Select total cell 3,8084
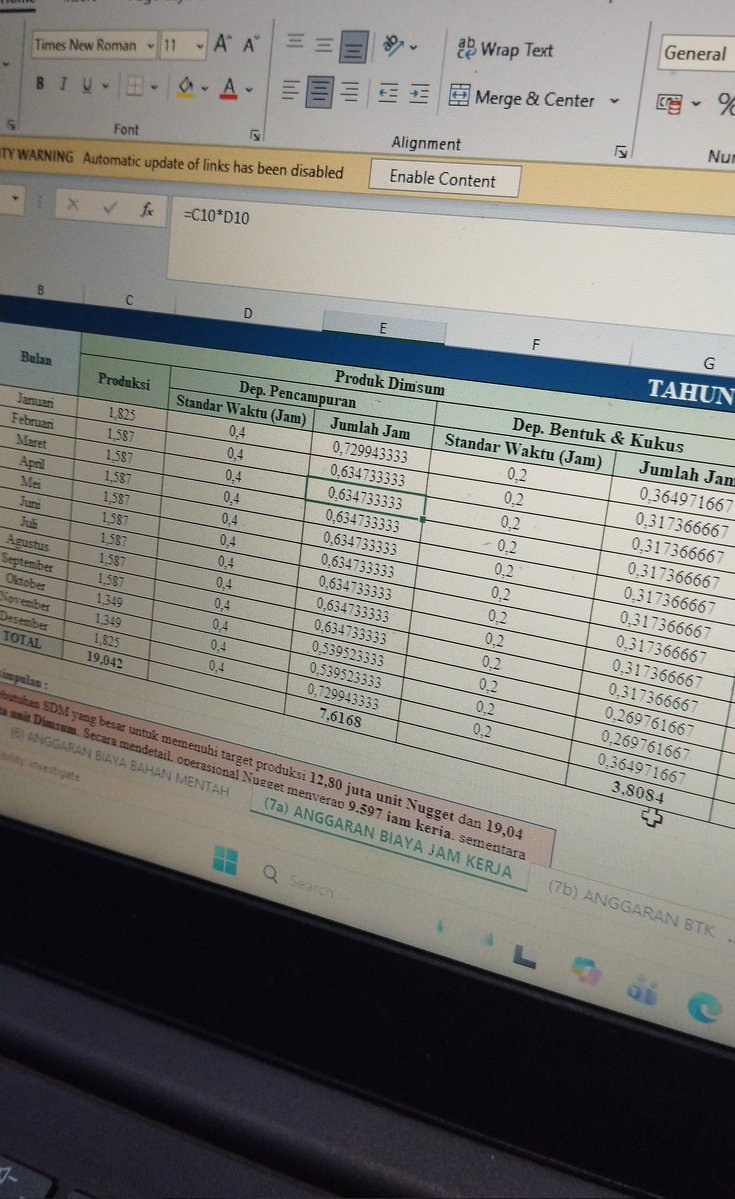This screenshot has height=1199, width=735. (639, 790)
